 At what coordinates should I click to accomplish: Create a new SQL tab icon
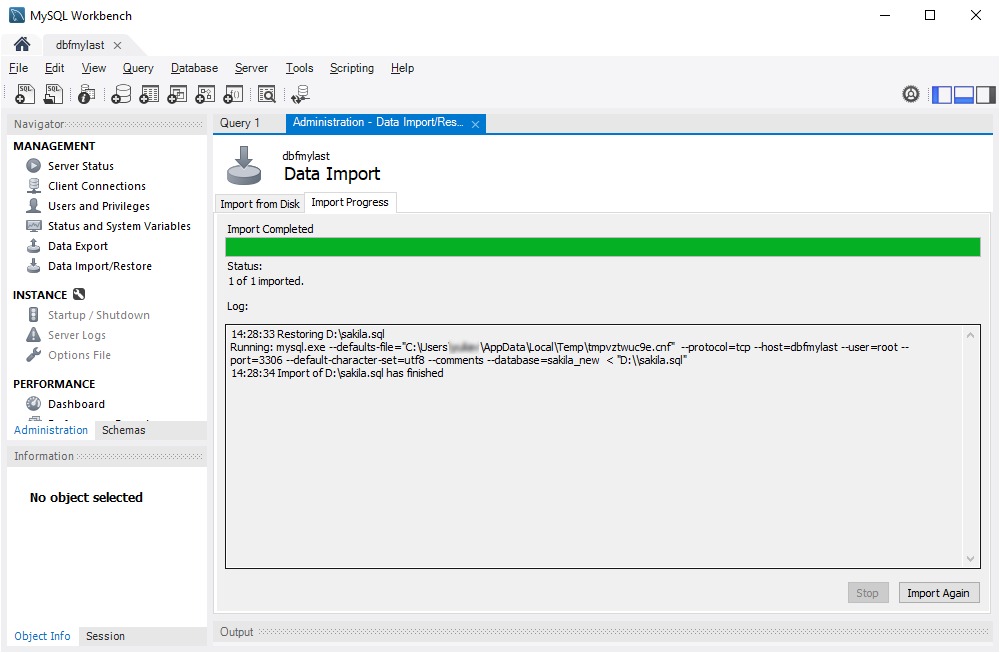(x=24, y=94)
